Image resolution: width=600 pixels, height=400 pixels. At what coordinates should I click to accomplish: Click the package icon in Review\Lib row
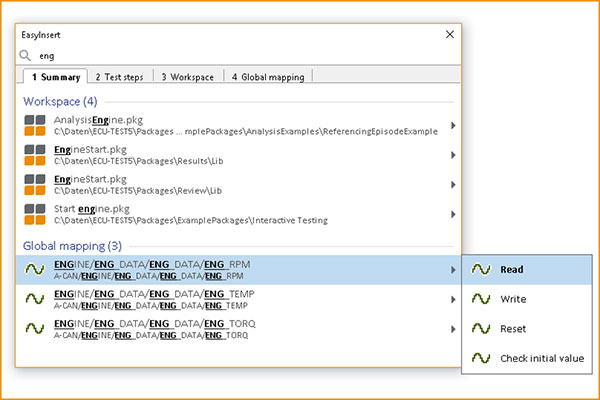click(35, 184)
